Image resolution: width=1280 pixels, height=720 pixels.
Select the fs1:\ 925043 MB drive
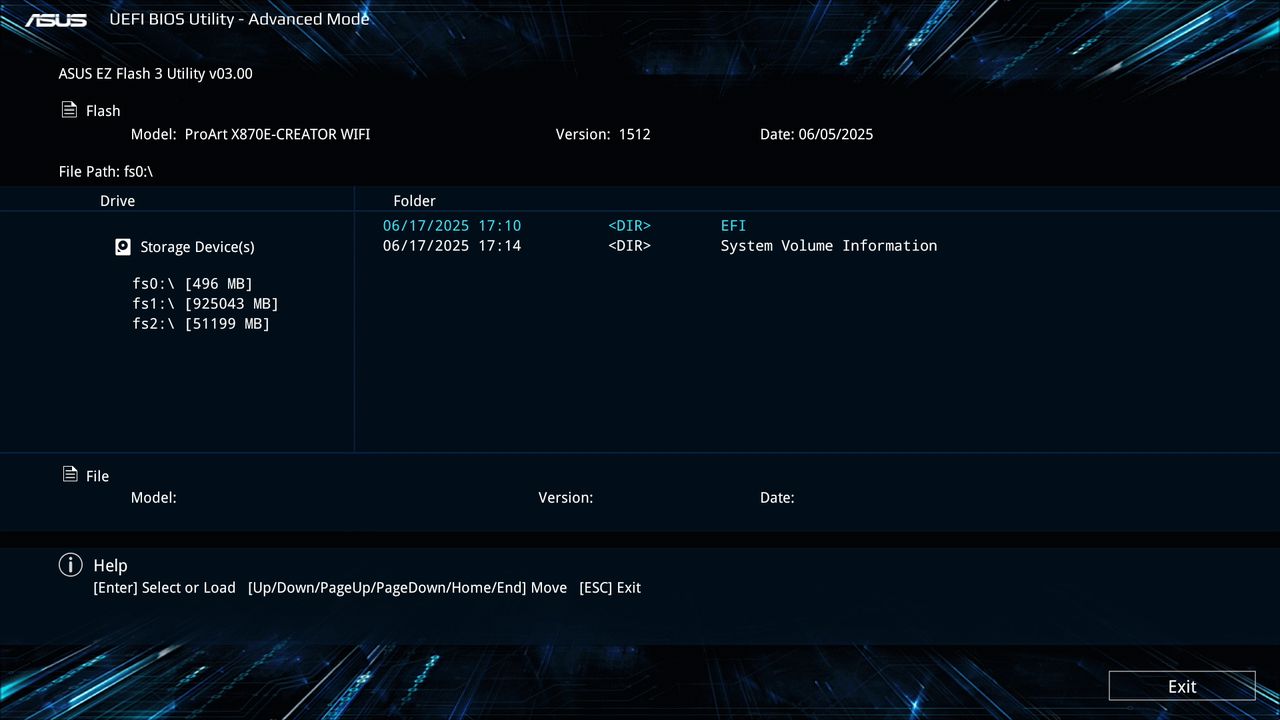(x=205, y=303)
